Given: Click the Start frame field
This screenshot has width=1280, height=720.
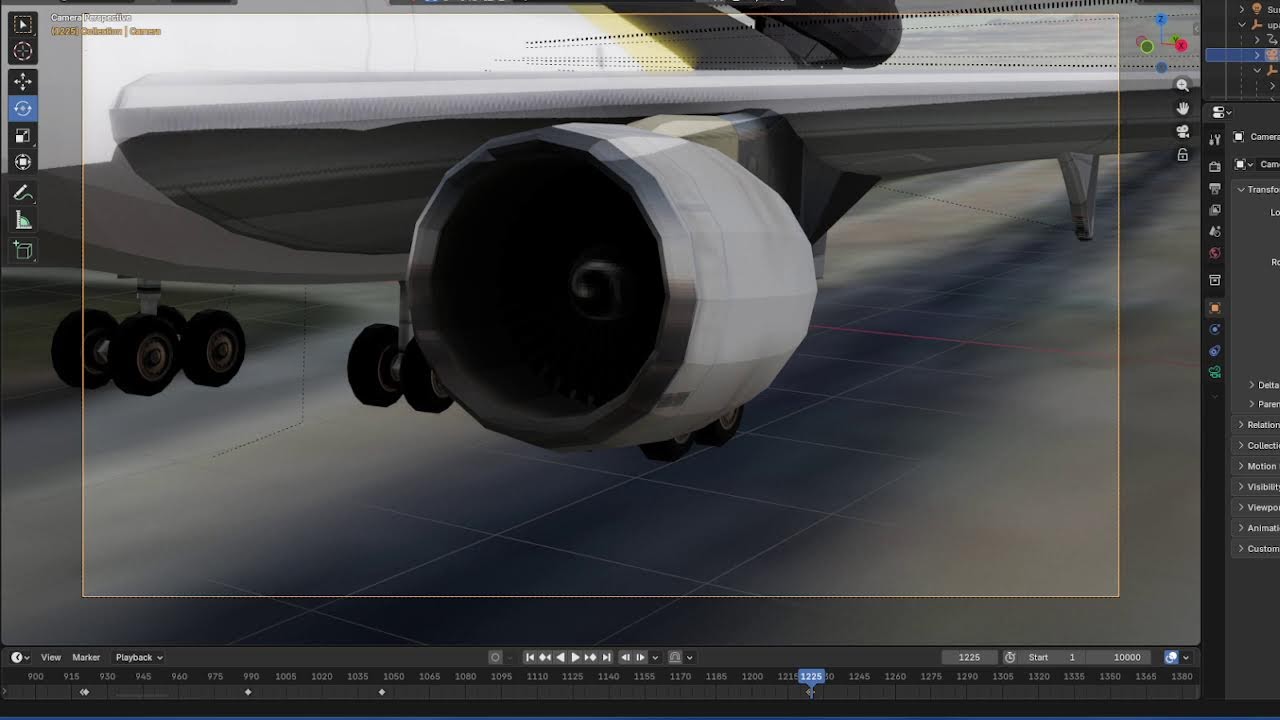Looking at the screenshot, I should pos(1052,657).
